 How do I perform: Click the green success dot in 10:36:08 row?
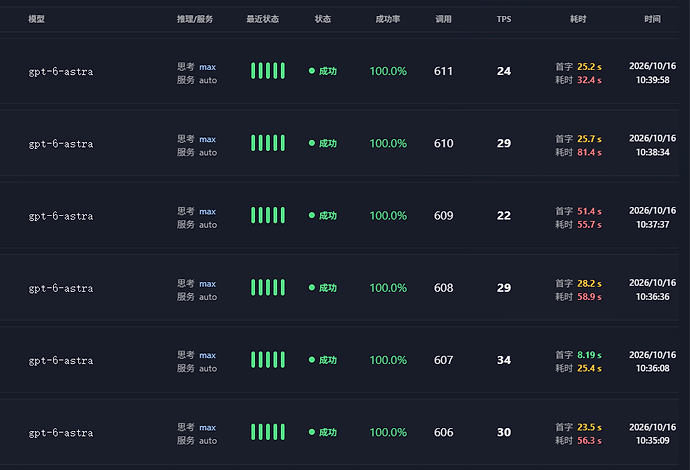tap(312, 360)
